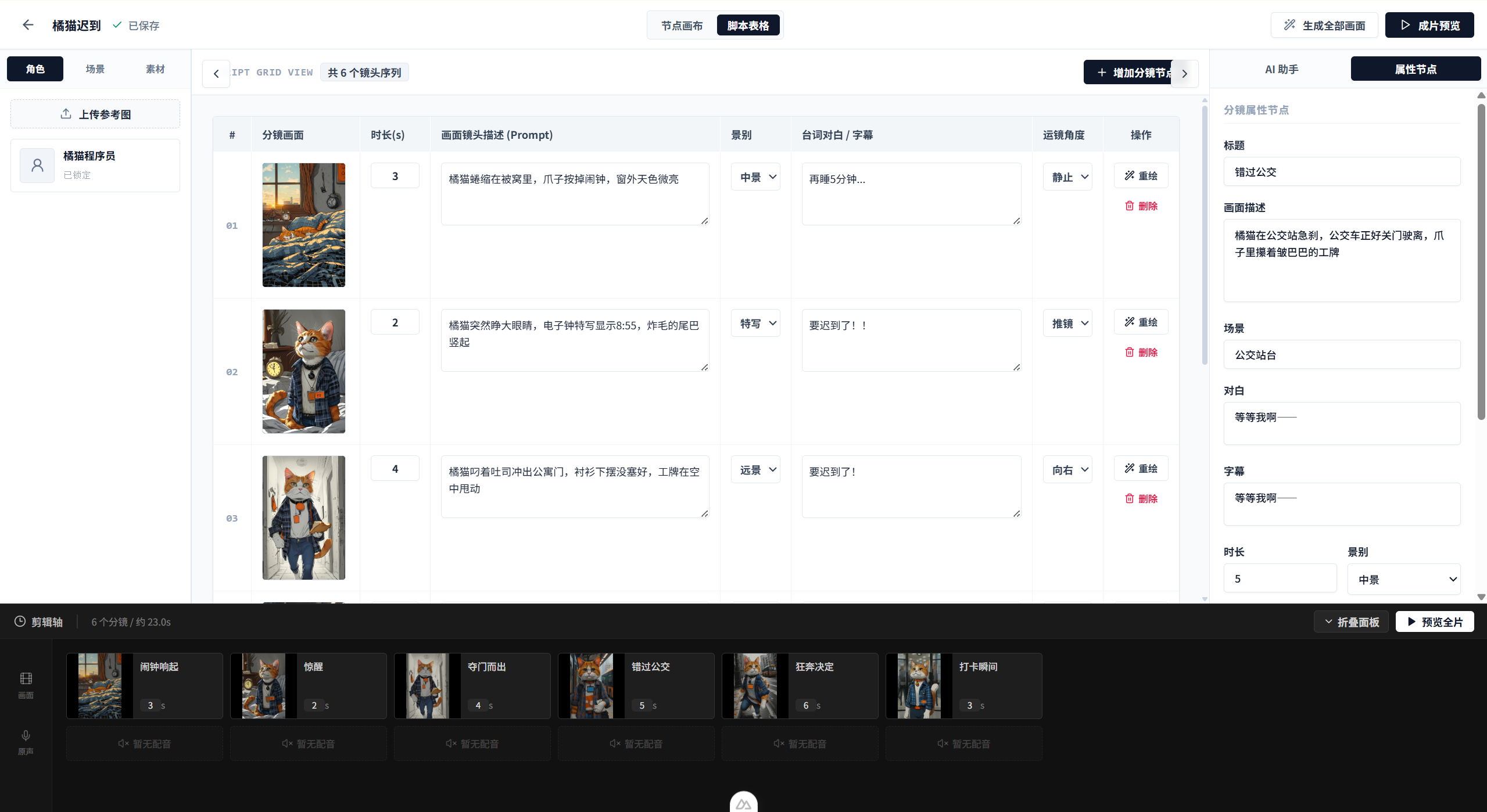Redraw the image for row 01
This screenshot has height=812, width=1487.
click(x=1141, y=175)
